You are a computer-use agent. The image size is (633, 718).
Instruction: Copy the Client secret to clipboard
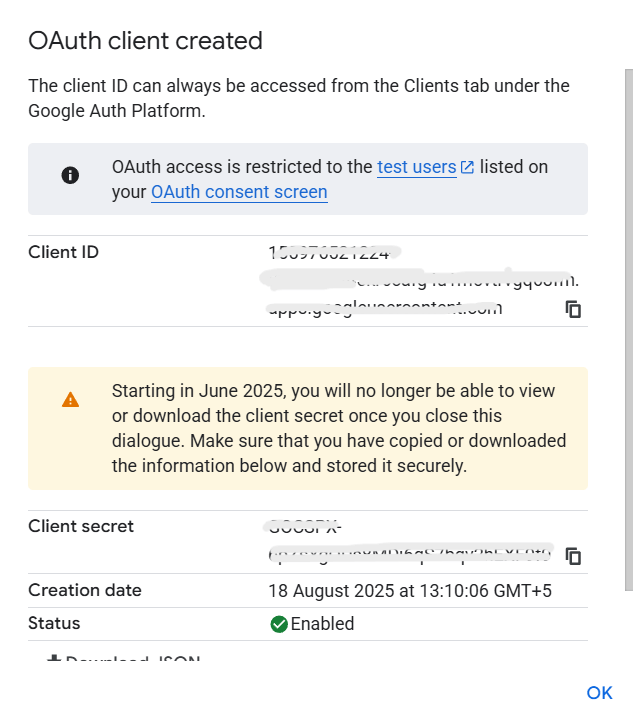pyautogui.click(x=573, y=555)
